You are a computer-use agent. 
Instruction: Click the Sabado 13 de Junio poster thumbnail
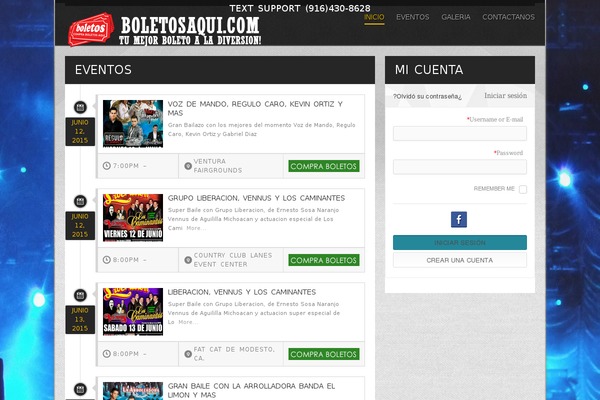tap(133, 312)
